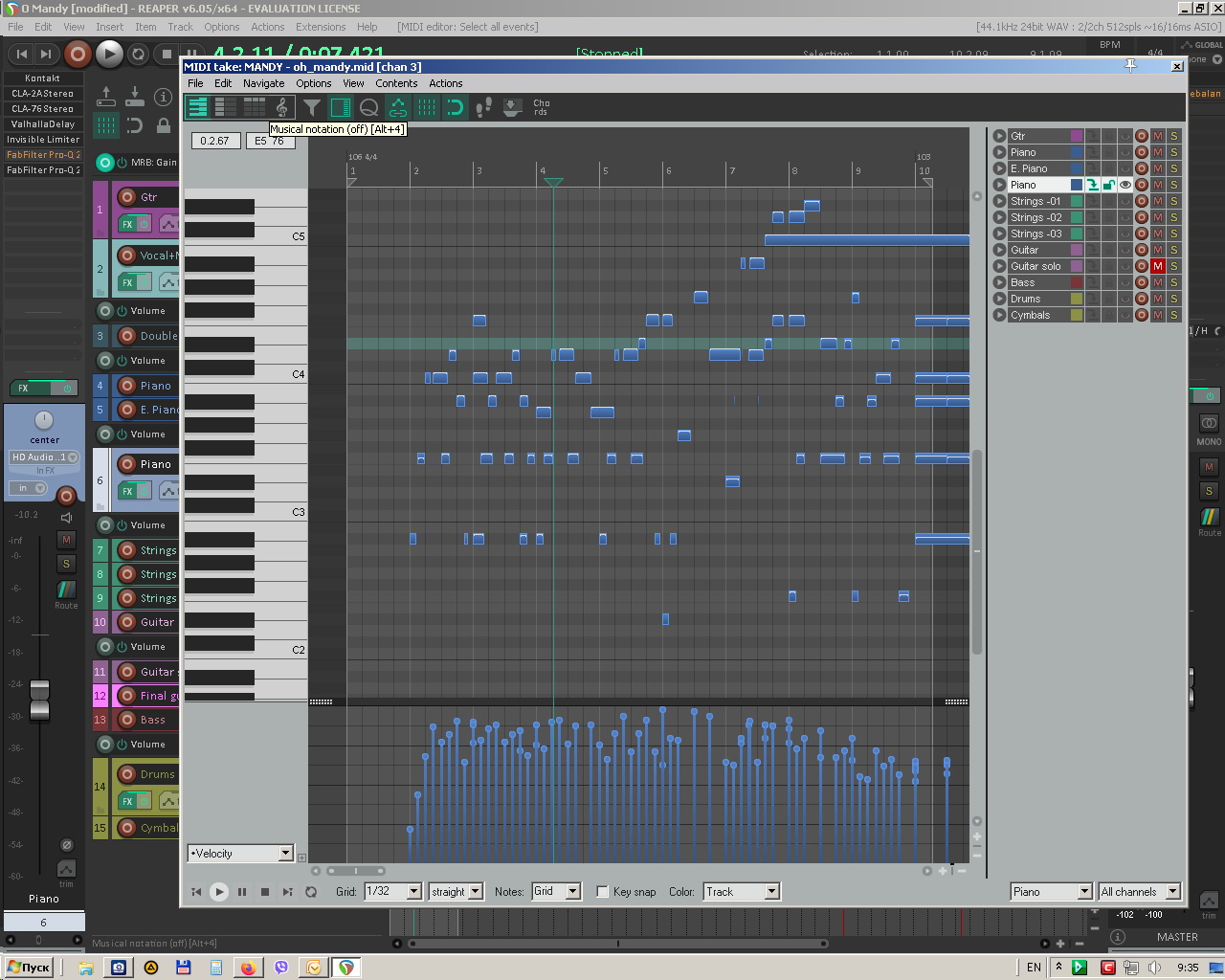
Task: Open MIDI editor Actions menu
Action: point(445,83)
